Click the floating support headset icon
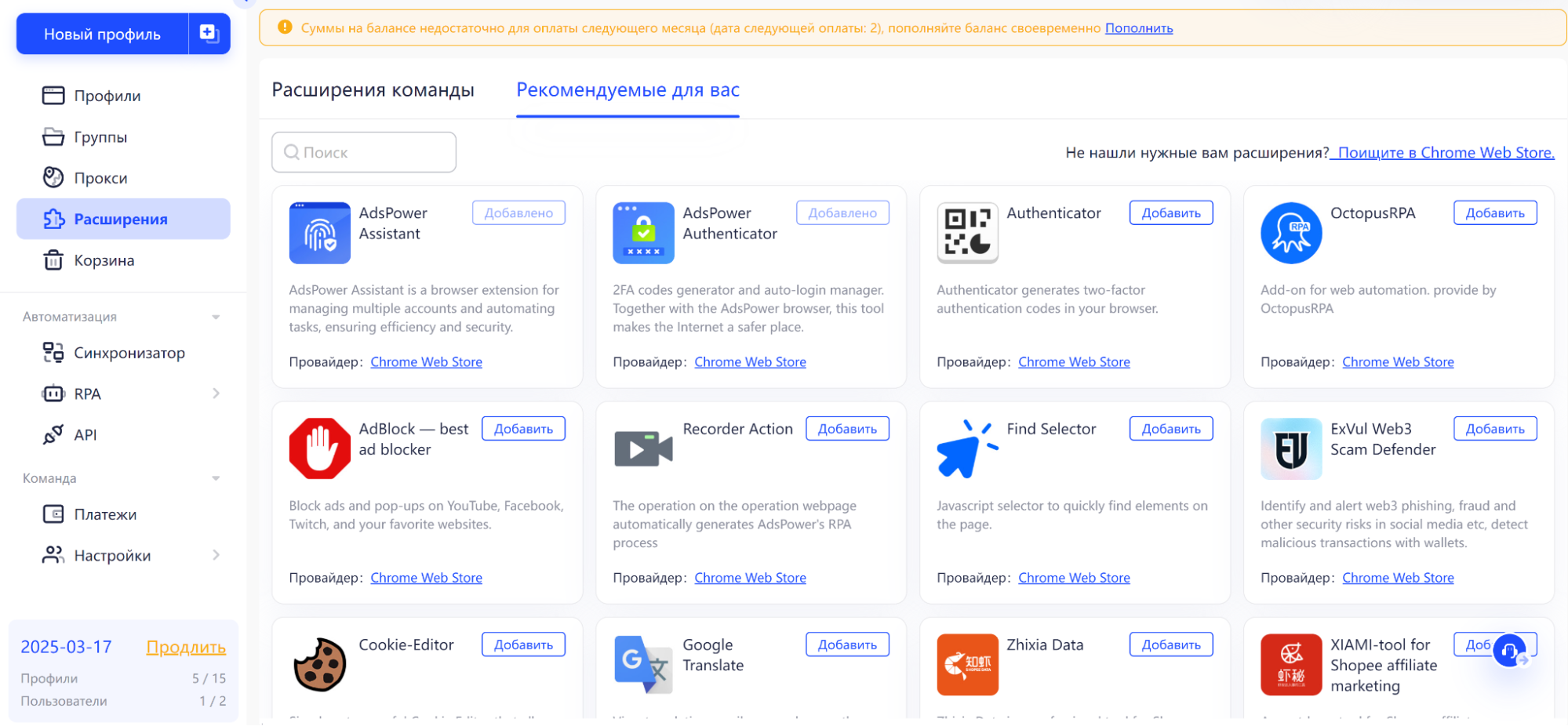 tap(1510, 650)
